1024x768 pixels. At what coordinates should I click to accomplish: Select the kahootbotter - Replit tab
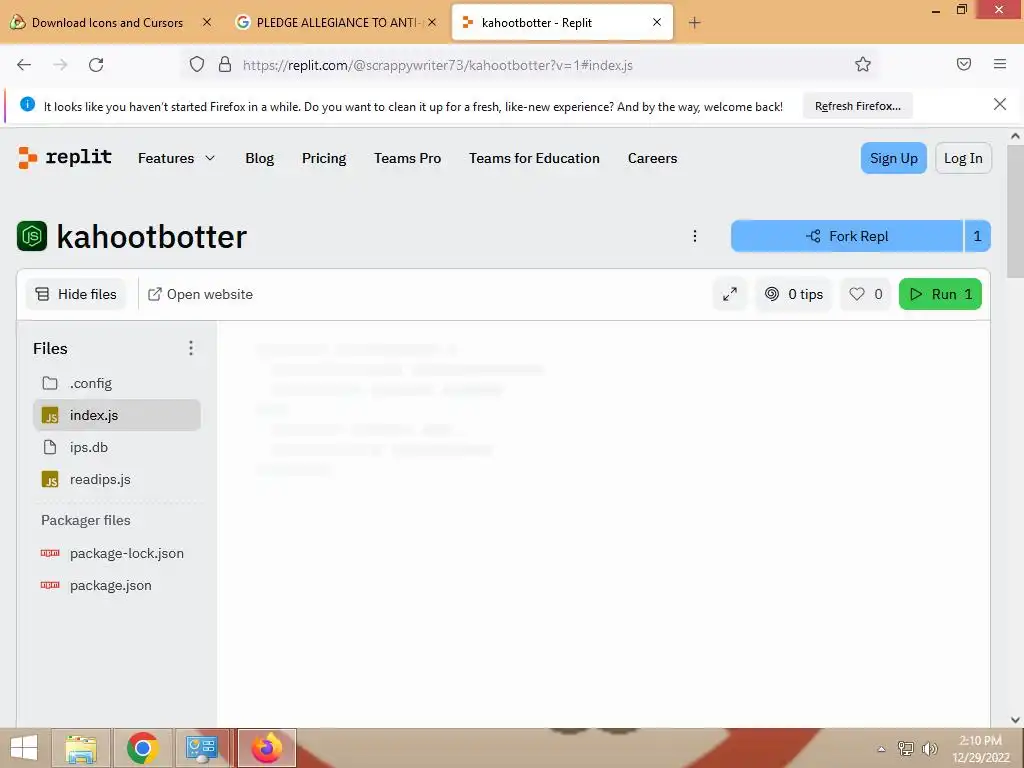[x=562, y=22]
